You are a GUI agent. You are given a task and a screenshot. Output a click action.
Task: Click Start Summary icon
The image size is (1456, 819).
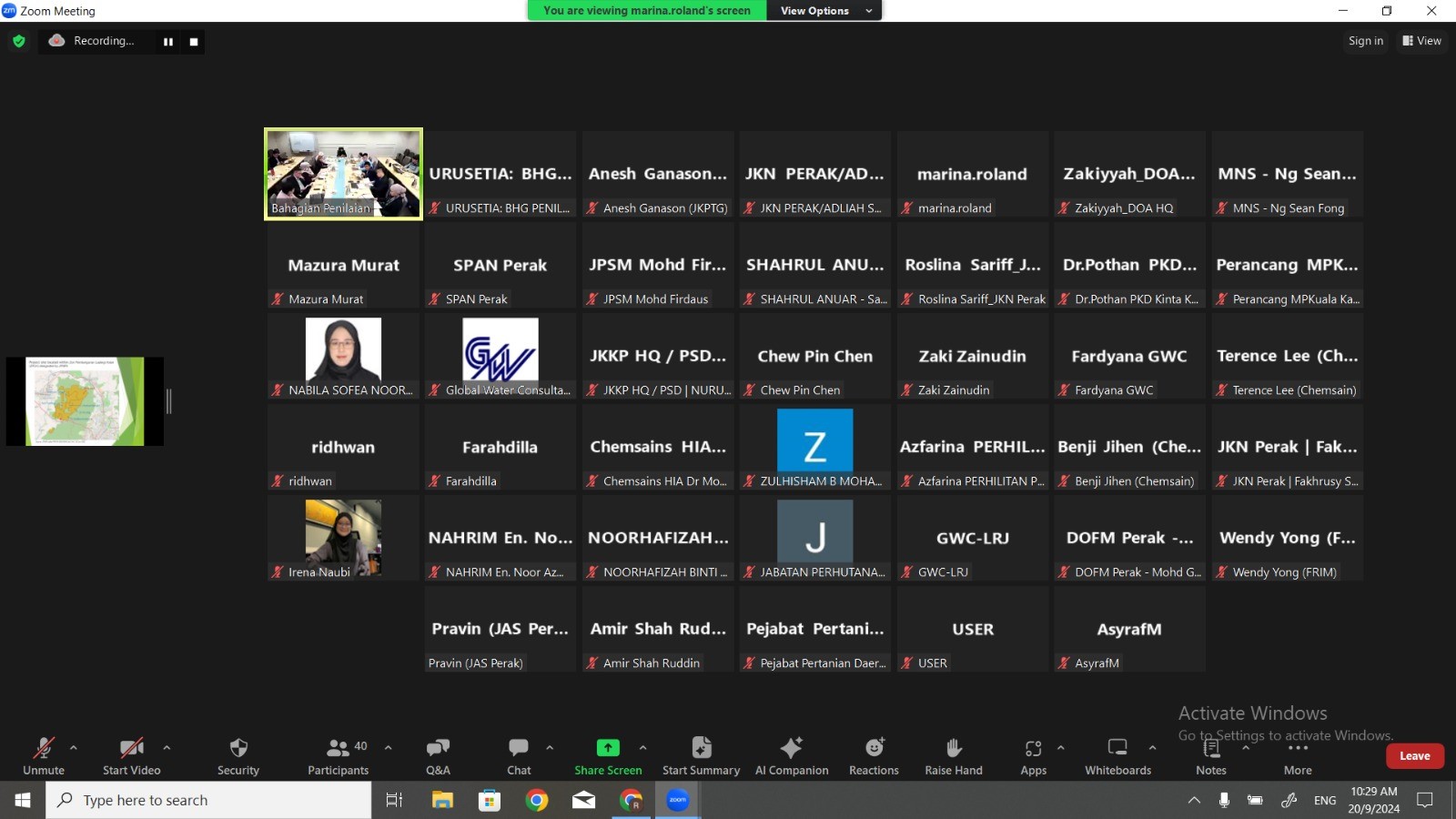702,748
